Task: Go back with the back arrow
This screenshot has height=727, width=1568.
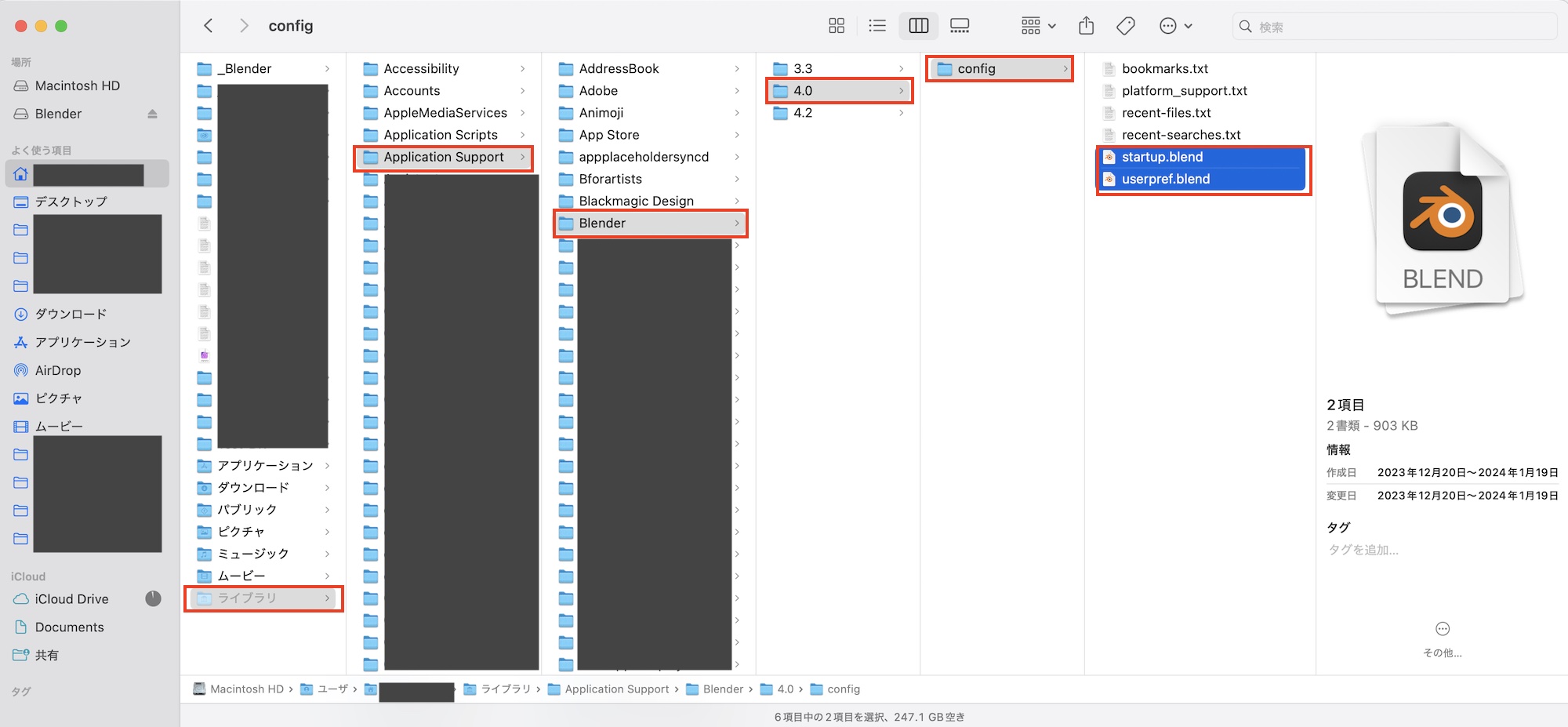Action: (x=209, y=26)
